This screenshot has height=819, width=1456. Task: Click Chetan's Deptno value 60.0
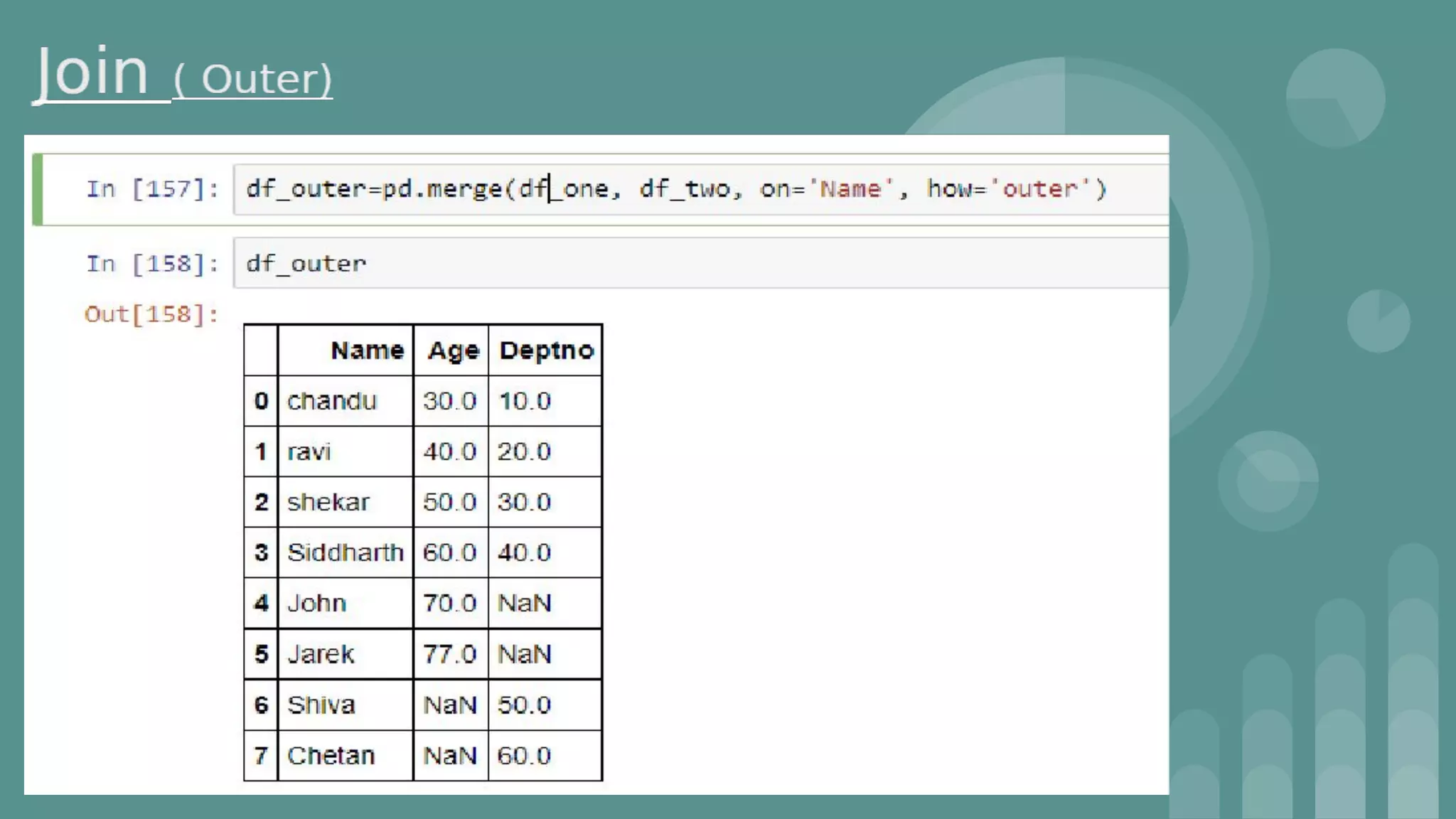524,755
